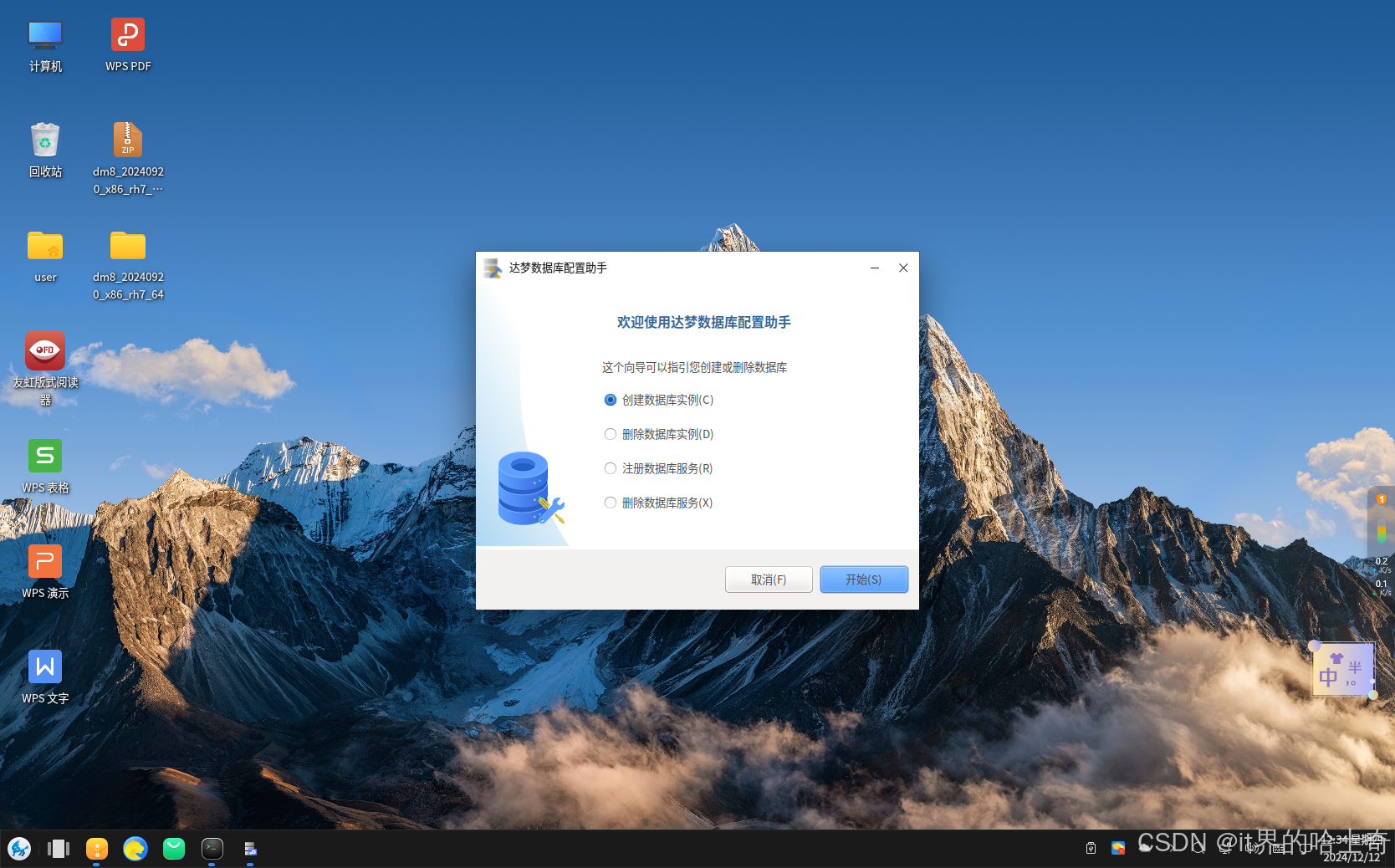The image size is (1395, 868).
Task: Select the dm8 ZIP archive desktop icon
Action: 128,159
